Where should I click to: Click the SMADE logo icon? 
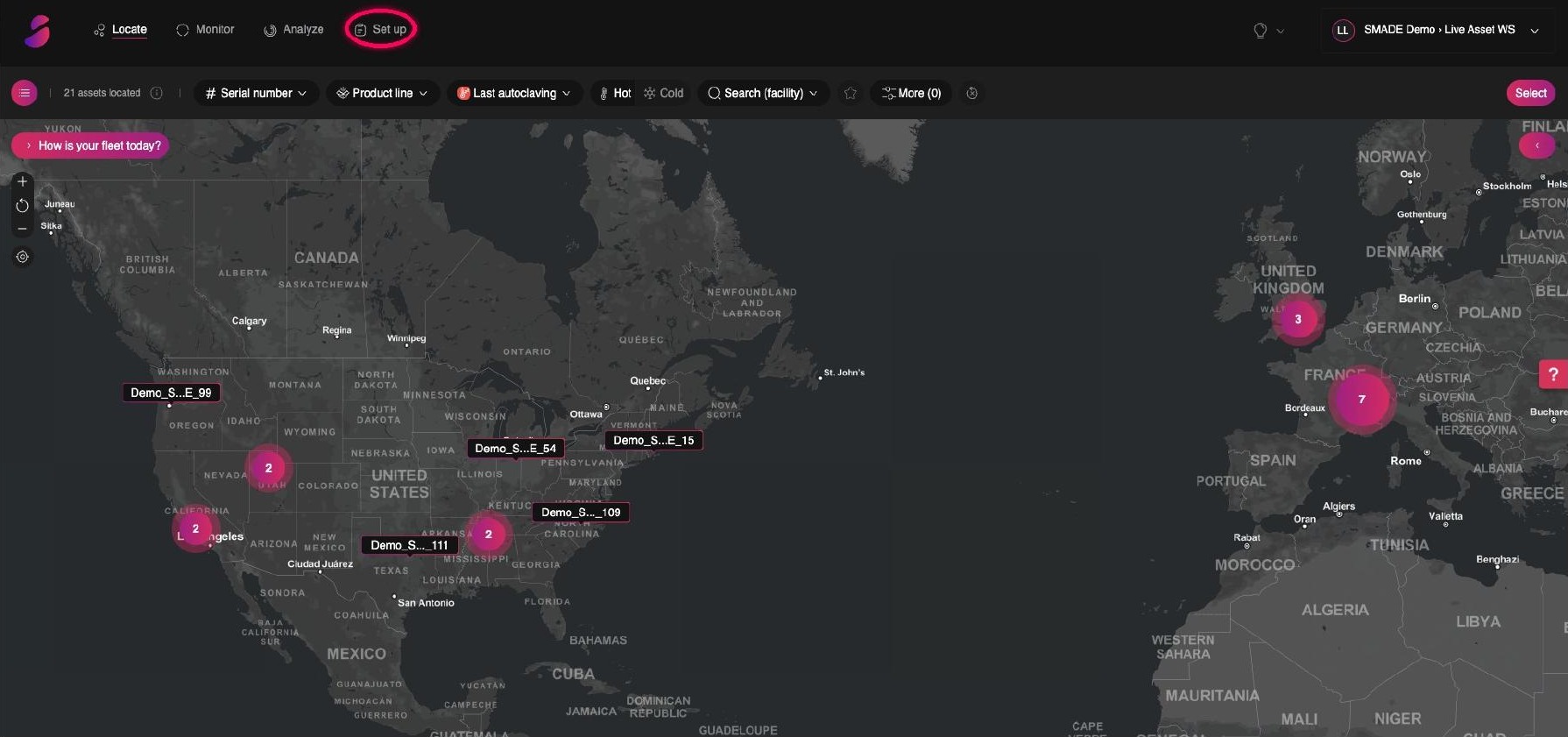point(37,31)
